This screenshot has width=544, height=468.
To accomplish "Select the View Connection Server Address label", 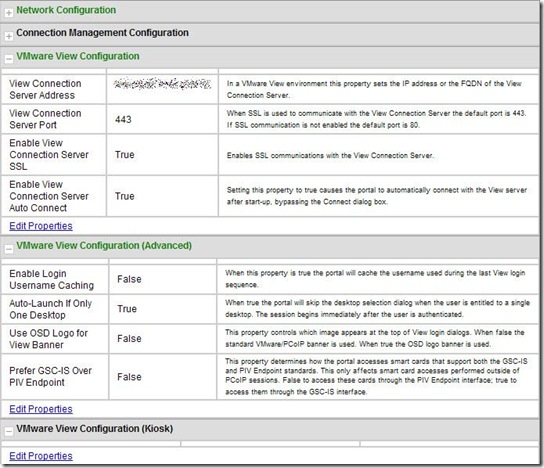I will (x=45, y=89).
